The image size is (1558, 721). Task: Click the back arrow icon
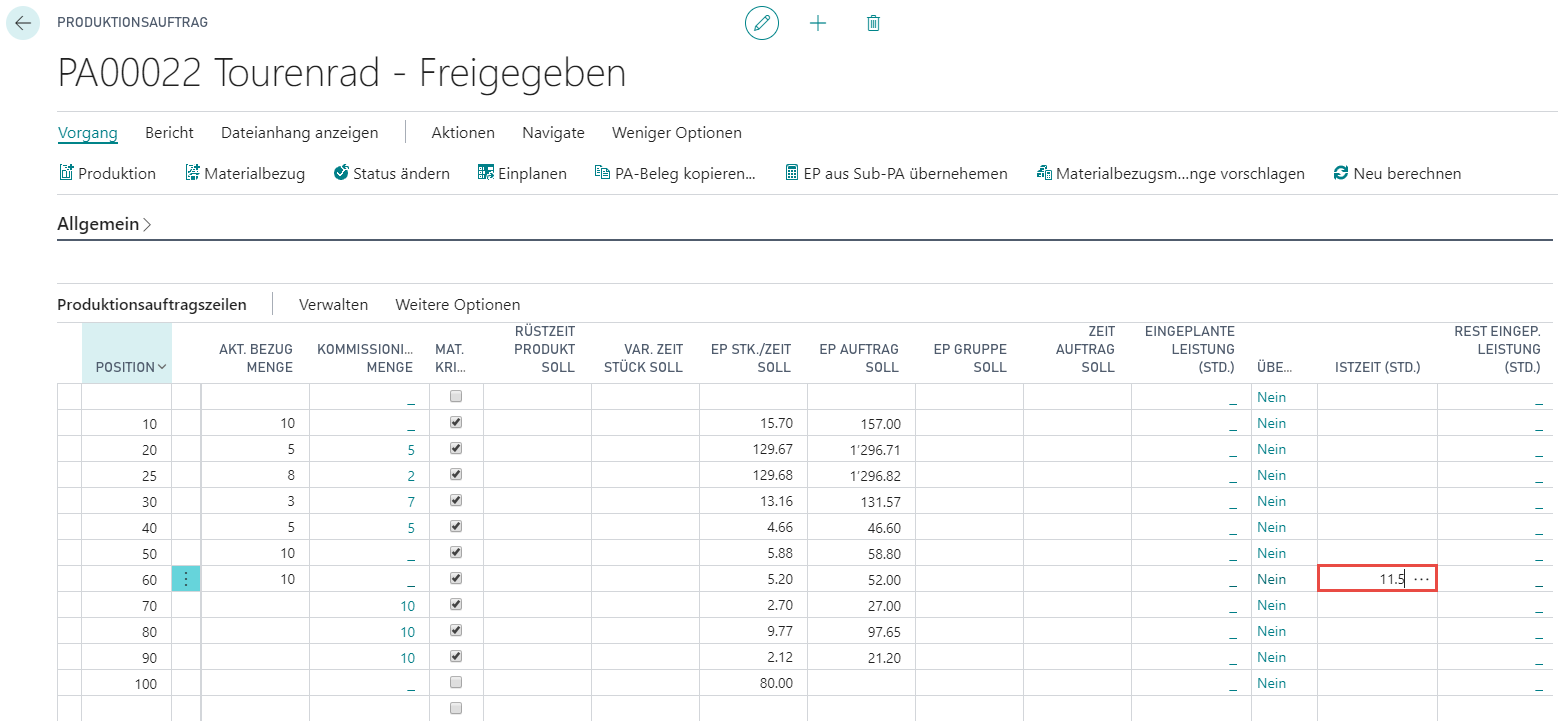click(x=23, y=23)
